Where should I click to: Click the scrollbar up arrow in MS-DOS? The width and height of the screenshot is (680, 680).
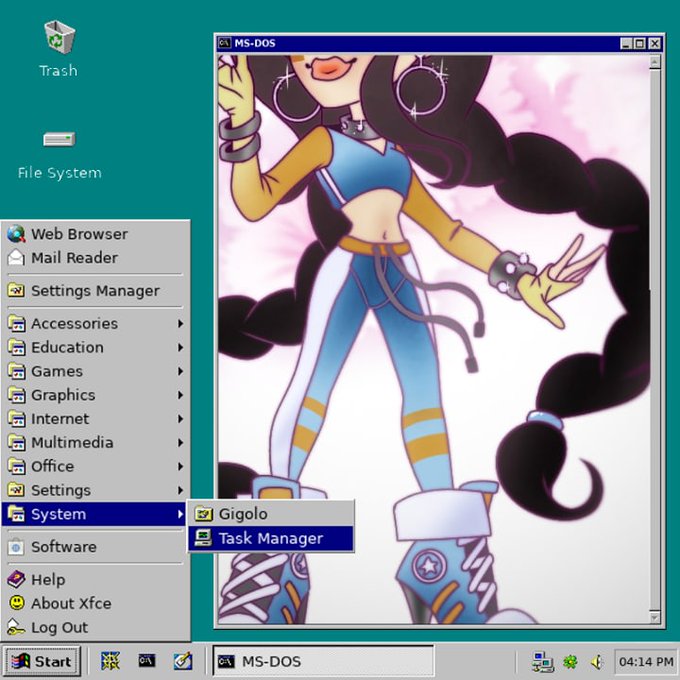pos(654,63)
